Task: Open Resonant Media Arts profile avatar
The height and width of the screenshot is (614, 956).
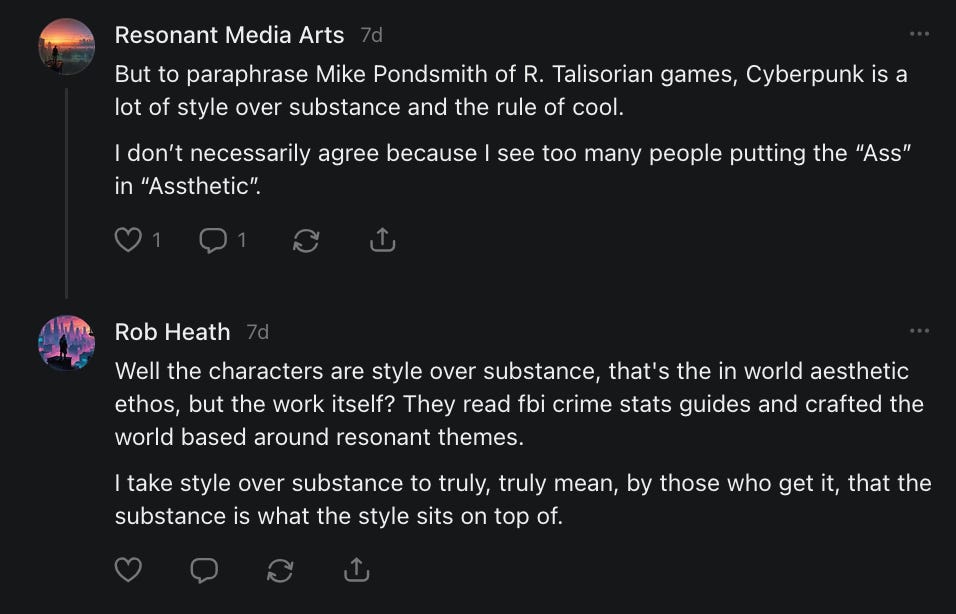Action: tap(67, 46)
